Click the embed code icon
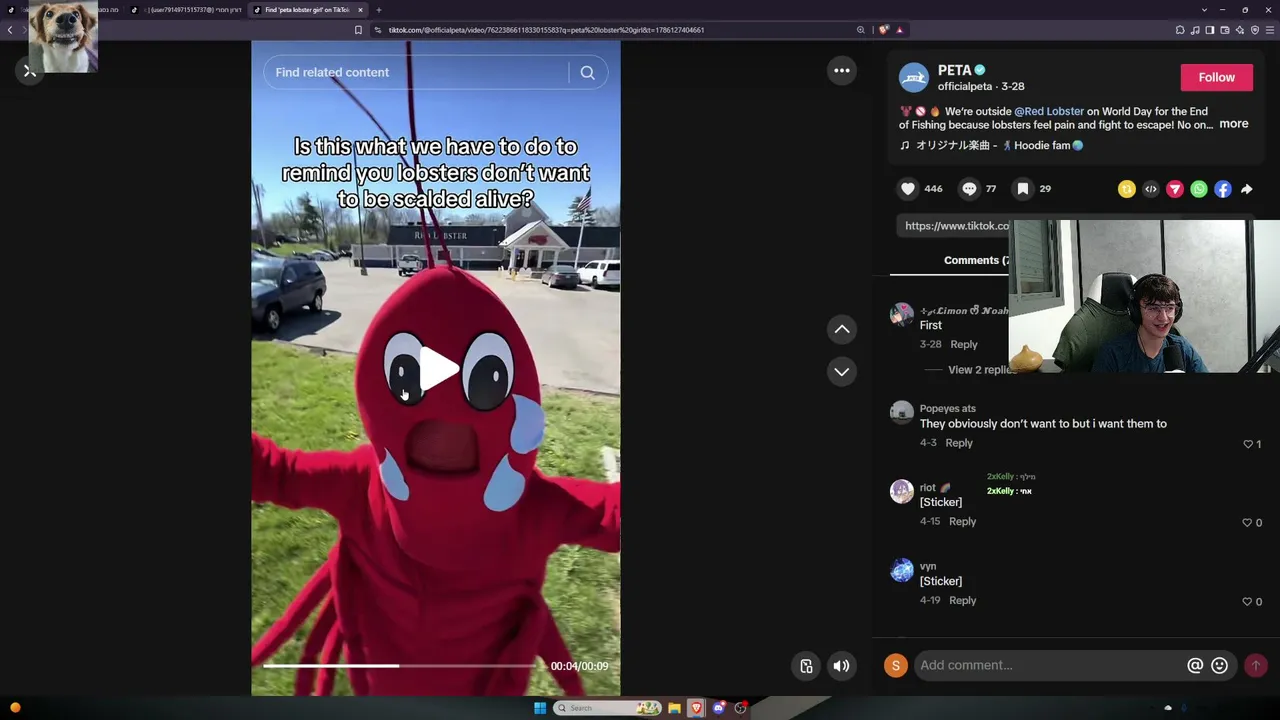 pyautogui.click(x=1151, y=189)
